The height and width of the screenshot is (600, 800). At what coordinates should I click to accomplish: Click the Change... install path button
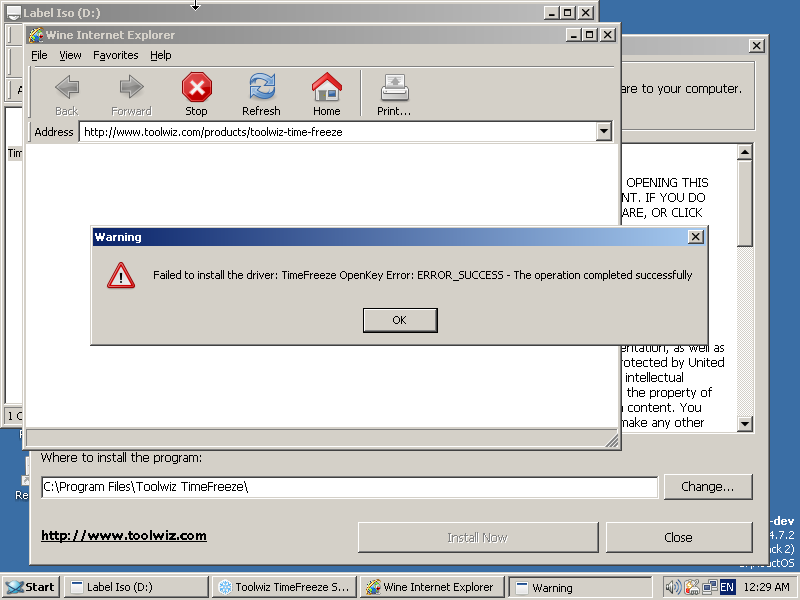pyautogui.click(x=708, y=487)
